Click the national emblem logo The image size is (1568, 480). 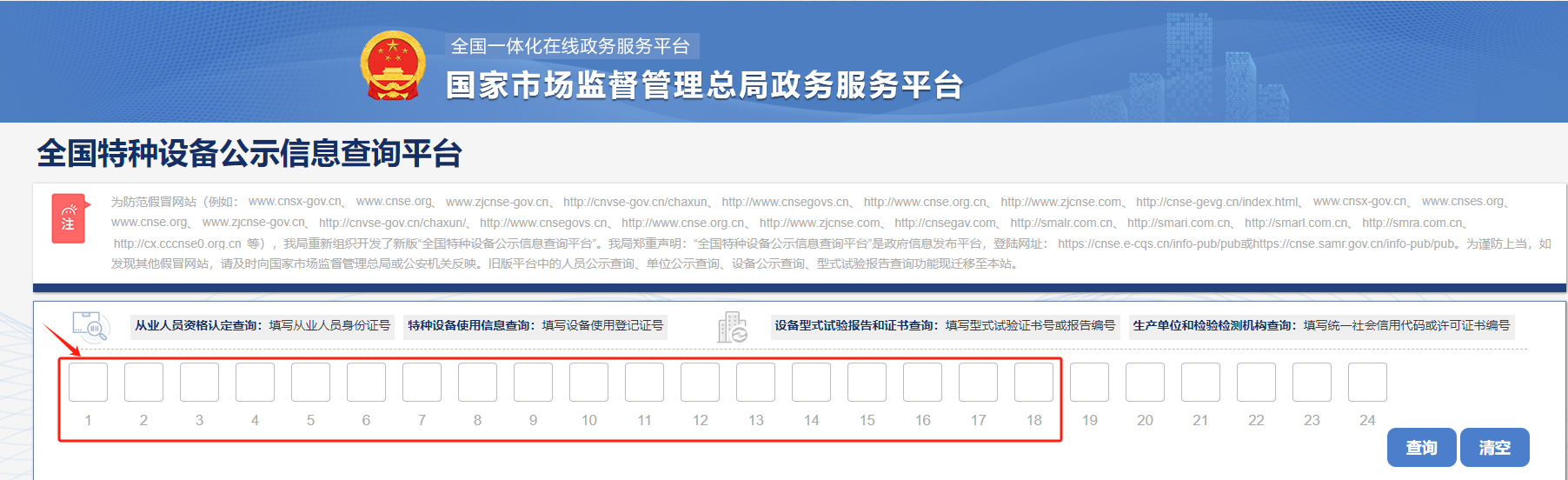pyautogui.click(x=393, y=65)
